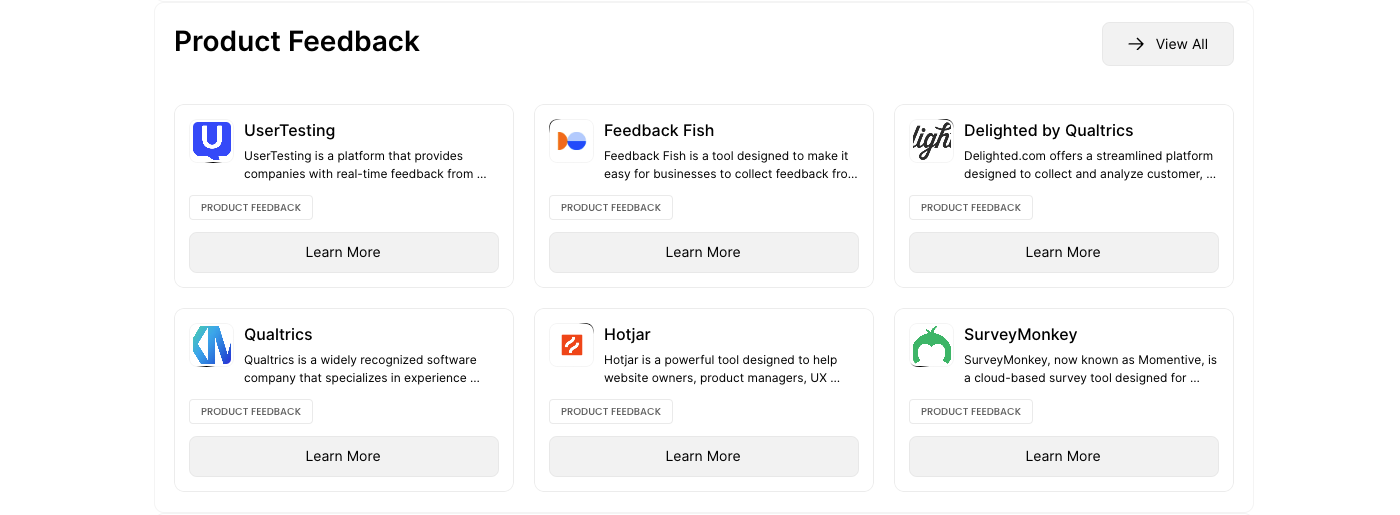Click the Qualtrics logo icon
The height and width of the screenshot is (515, 1400).
tap(211, 345)
